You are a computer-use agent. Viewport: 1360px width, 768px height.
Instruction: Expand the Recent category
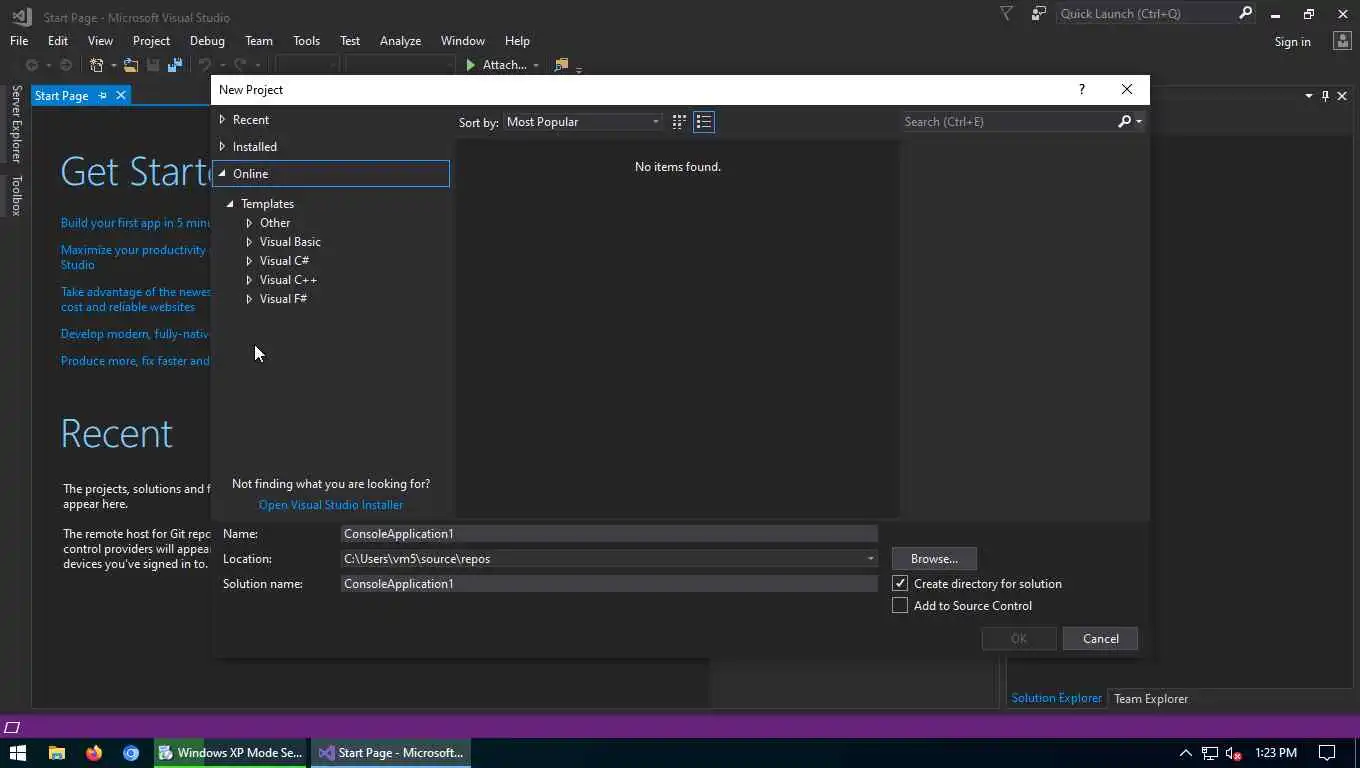pyautogui.click(x=222, y=120)
